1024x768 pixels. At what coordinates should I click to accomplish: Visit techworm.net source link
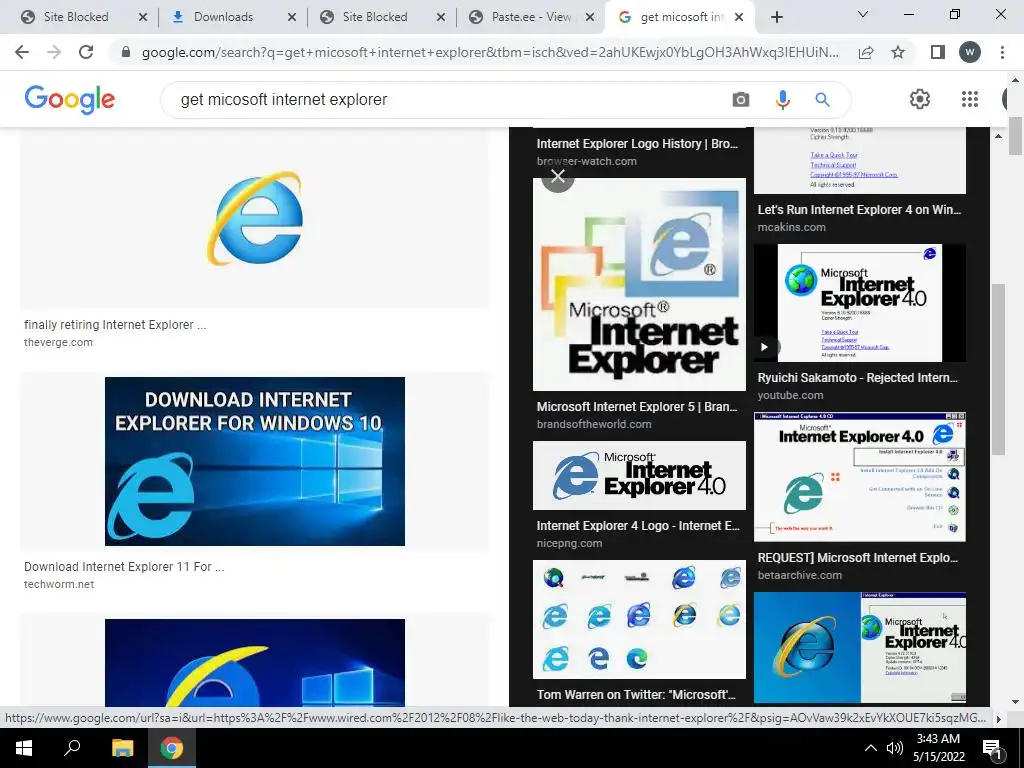[59, 584]
